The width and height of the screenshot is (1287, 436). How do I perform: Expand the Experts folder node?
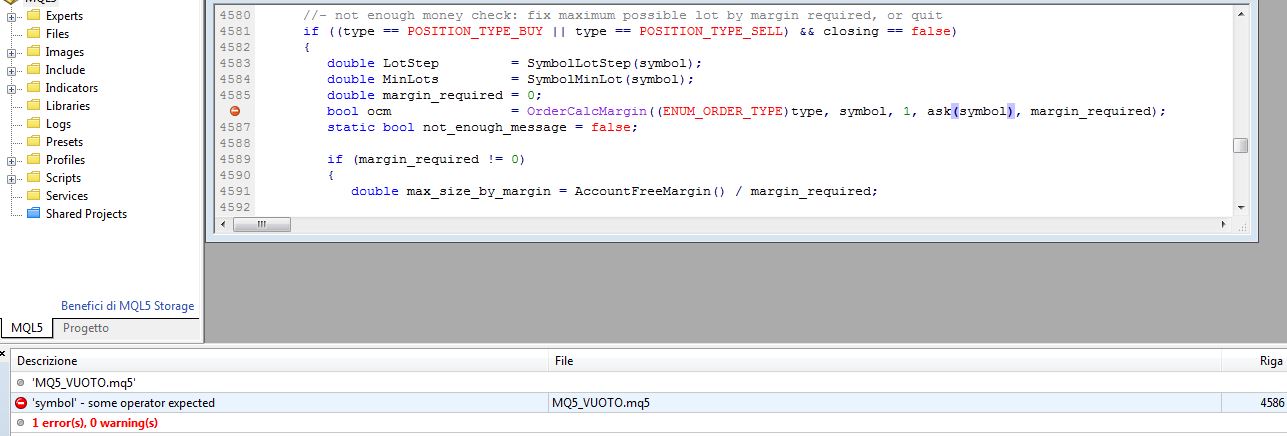(12, 16)
